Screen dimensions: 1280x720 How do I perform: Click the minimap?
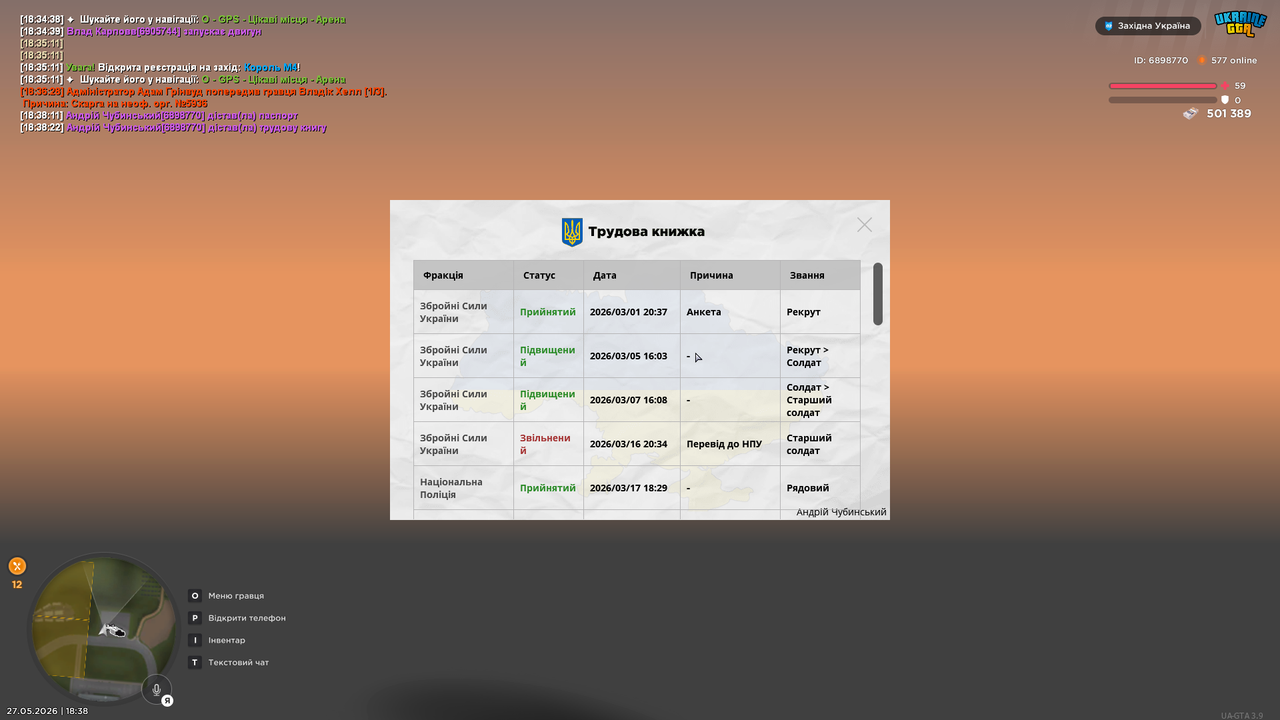pos(104,629)
